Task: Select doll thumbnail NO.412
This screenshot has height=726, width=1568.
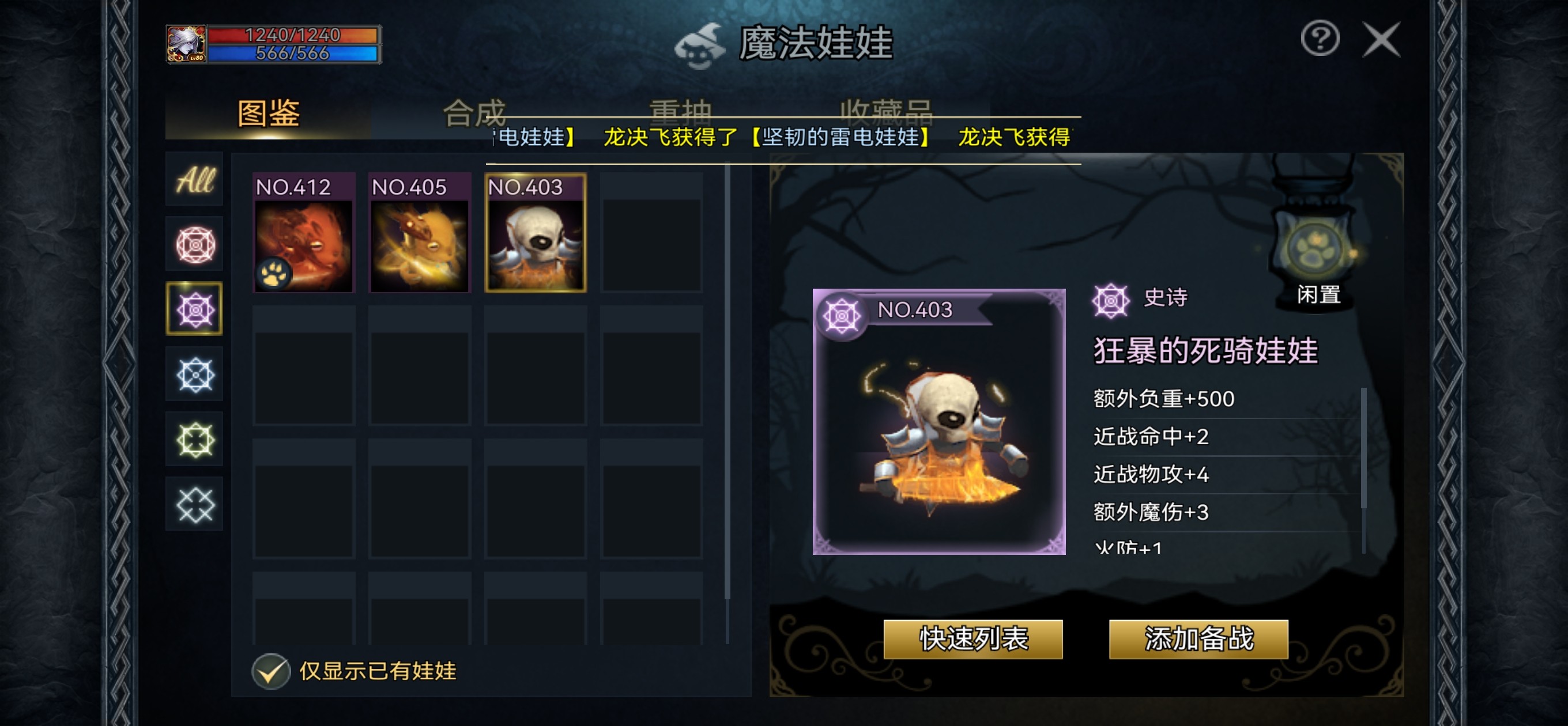Action: [x=304, y=232]
